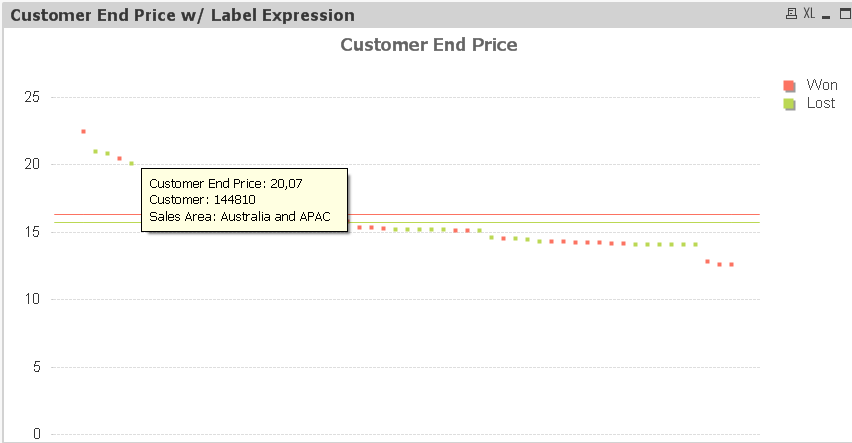Image resolution: width=852 pixels, height=443 pixels.
Task: Send chart to Excel via XL icon
Action: pos(809,13)
